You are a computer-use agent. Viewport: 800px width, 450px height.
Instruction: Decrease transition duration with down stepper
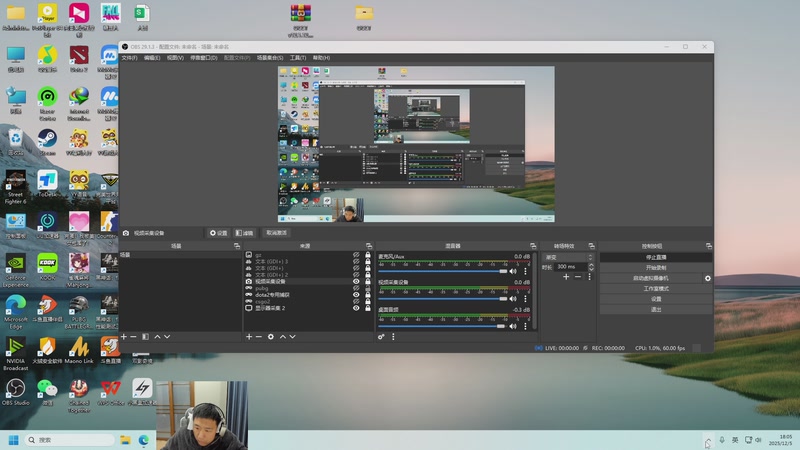[x=591, y=269]
